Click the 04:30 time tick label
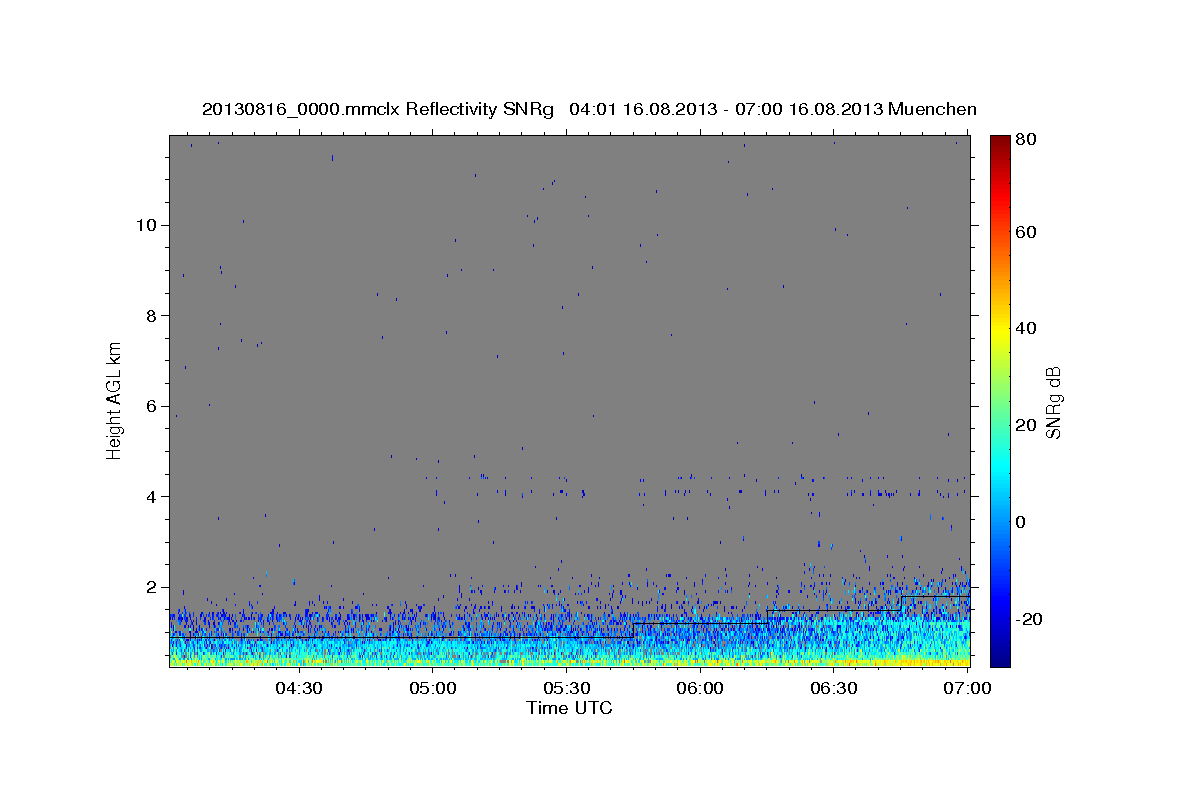 coord(298,688)
